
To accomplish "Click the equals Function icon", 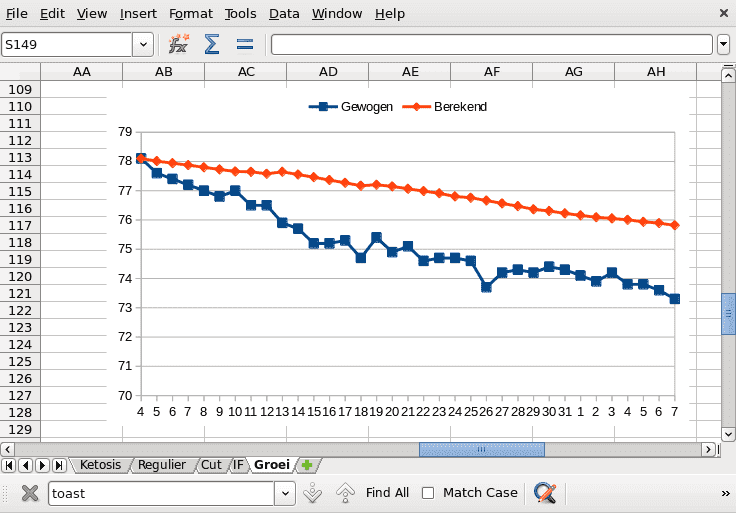I will (244, 44).
